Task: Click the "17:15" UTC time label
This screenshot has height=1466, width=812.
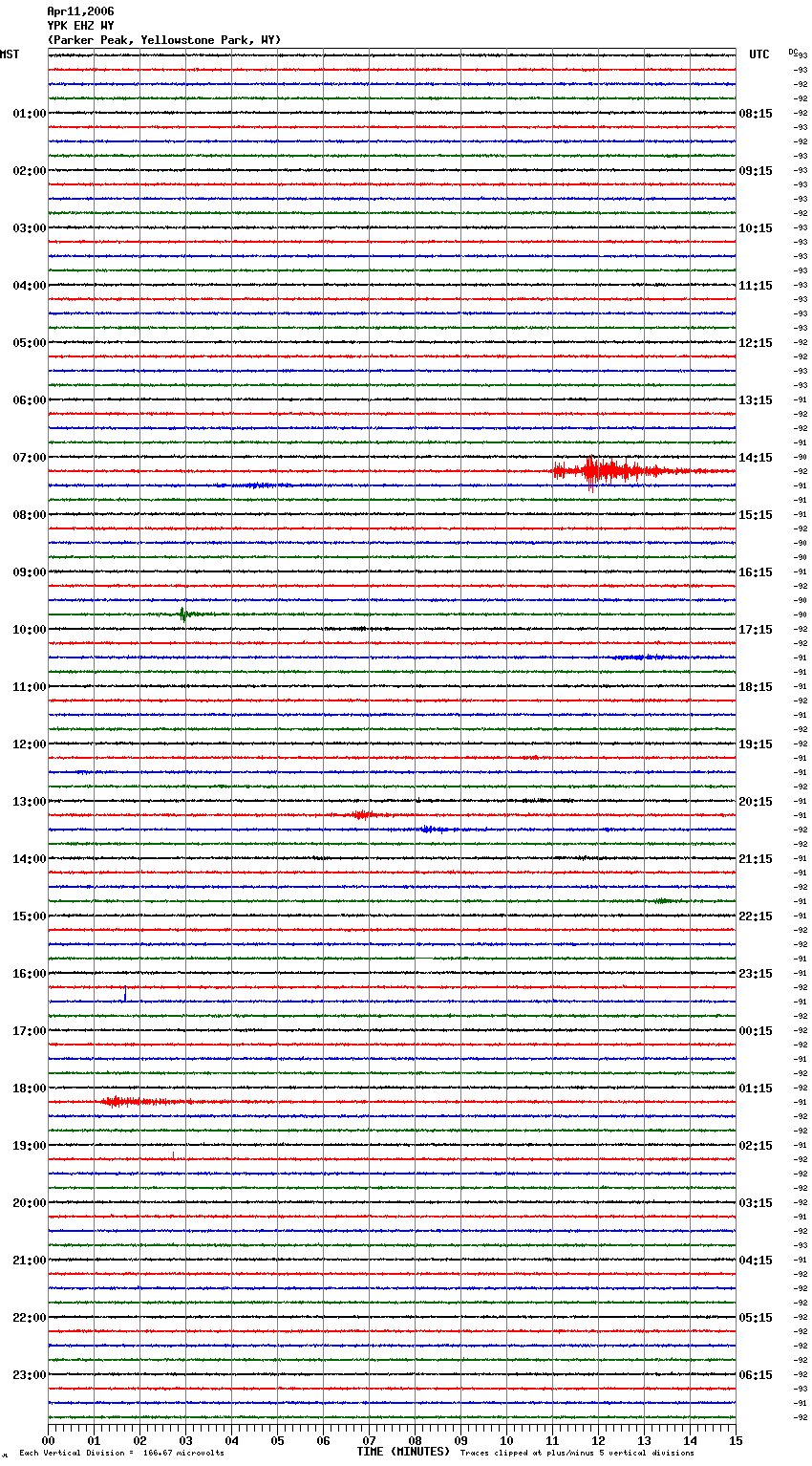Action: [x=756, y=630]
